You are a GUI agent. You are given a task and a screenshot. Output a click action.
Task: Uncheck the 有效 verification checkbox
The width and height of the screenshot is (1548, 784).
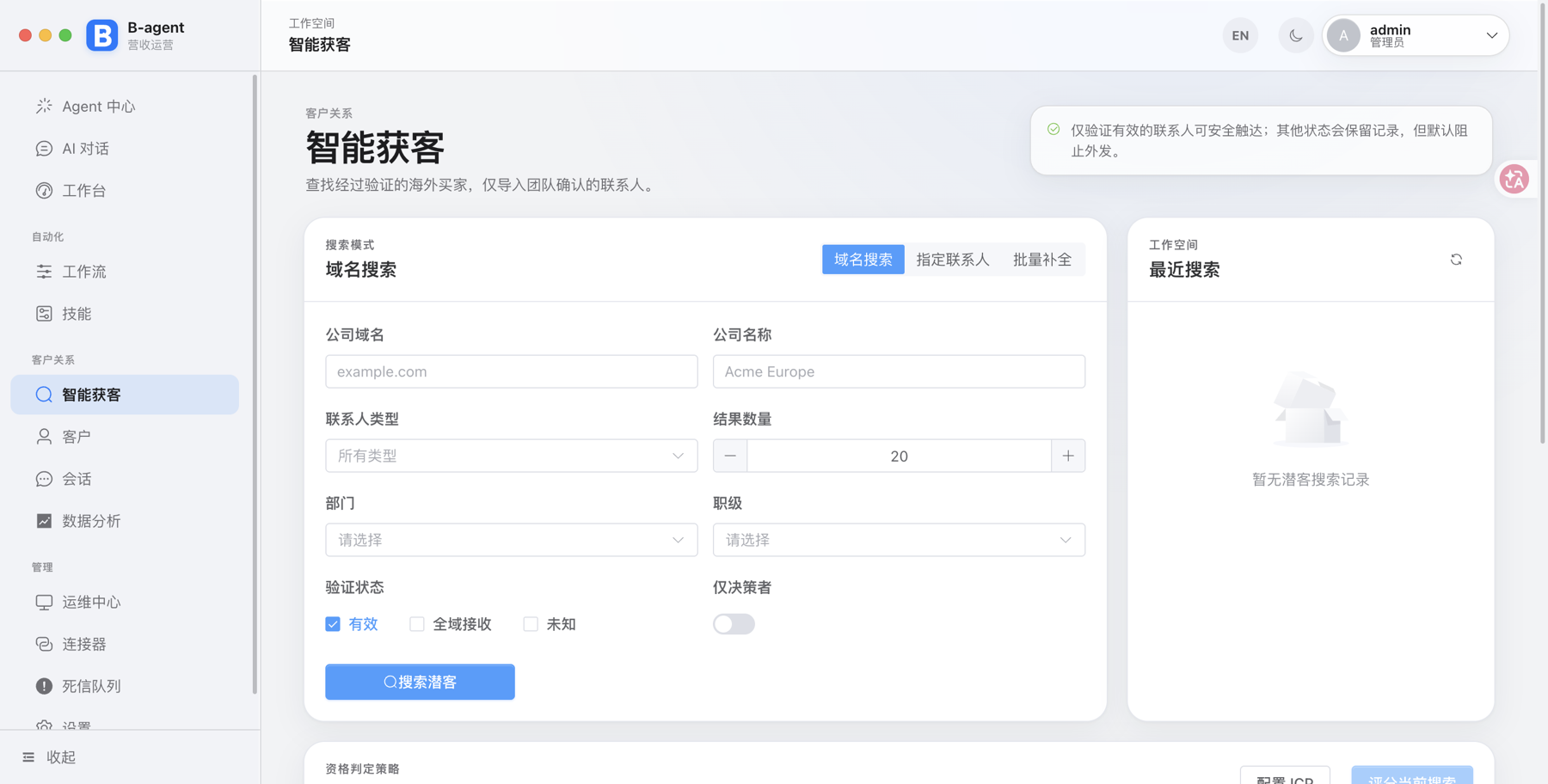tap(333, 624)
